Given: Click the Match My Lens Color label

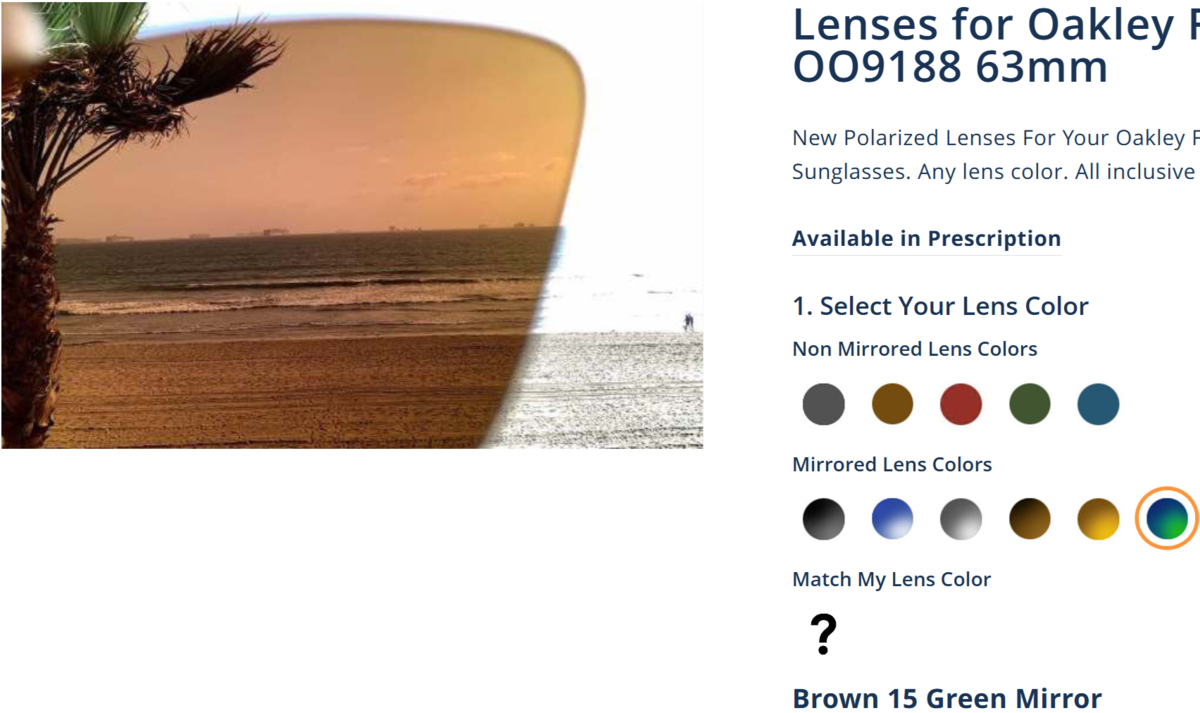Looking at the screenshot, I should coord(891,579).
